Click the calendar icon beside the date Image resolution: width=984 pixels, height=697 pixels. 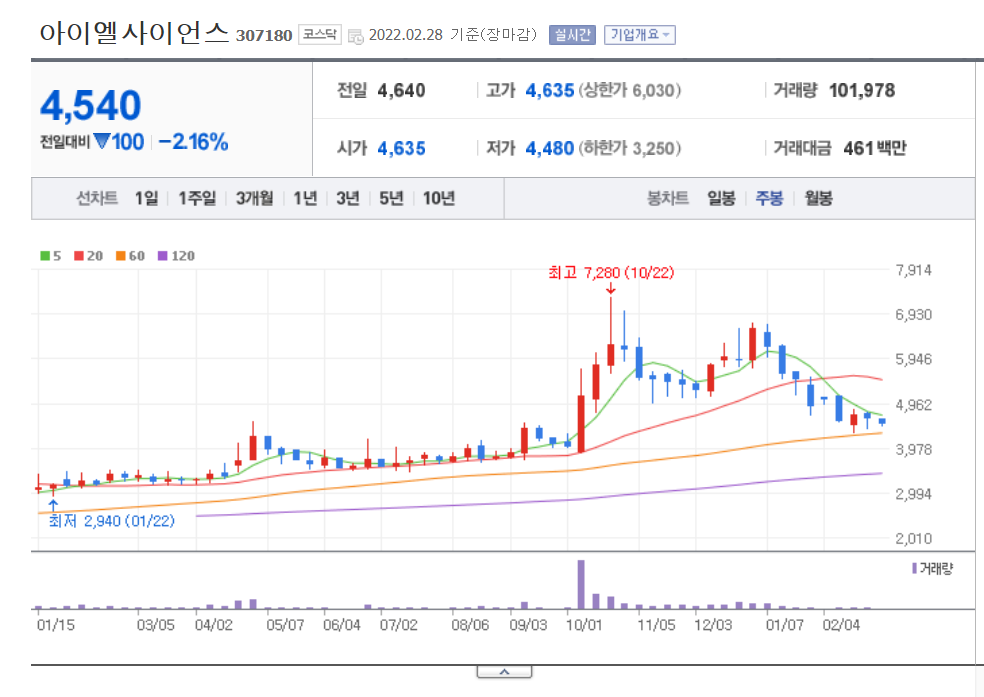click(x=355, y=36)
